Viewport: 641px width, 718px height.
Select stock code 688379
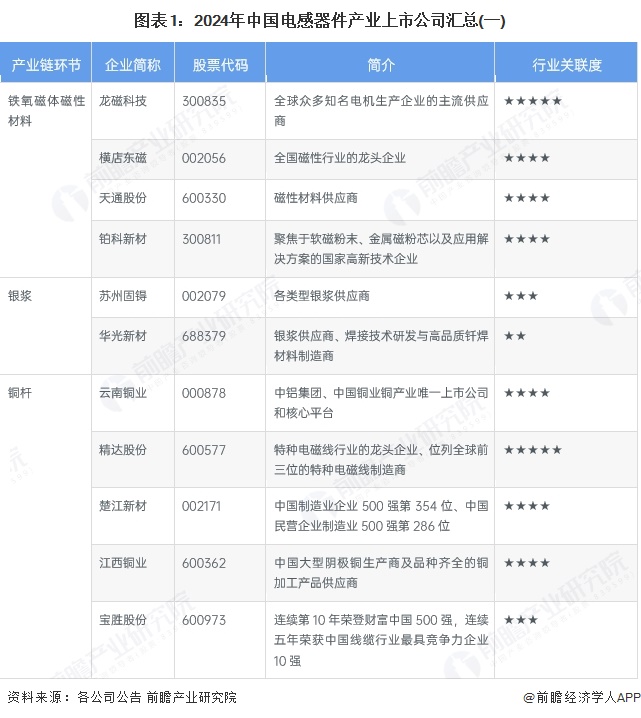204,337
